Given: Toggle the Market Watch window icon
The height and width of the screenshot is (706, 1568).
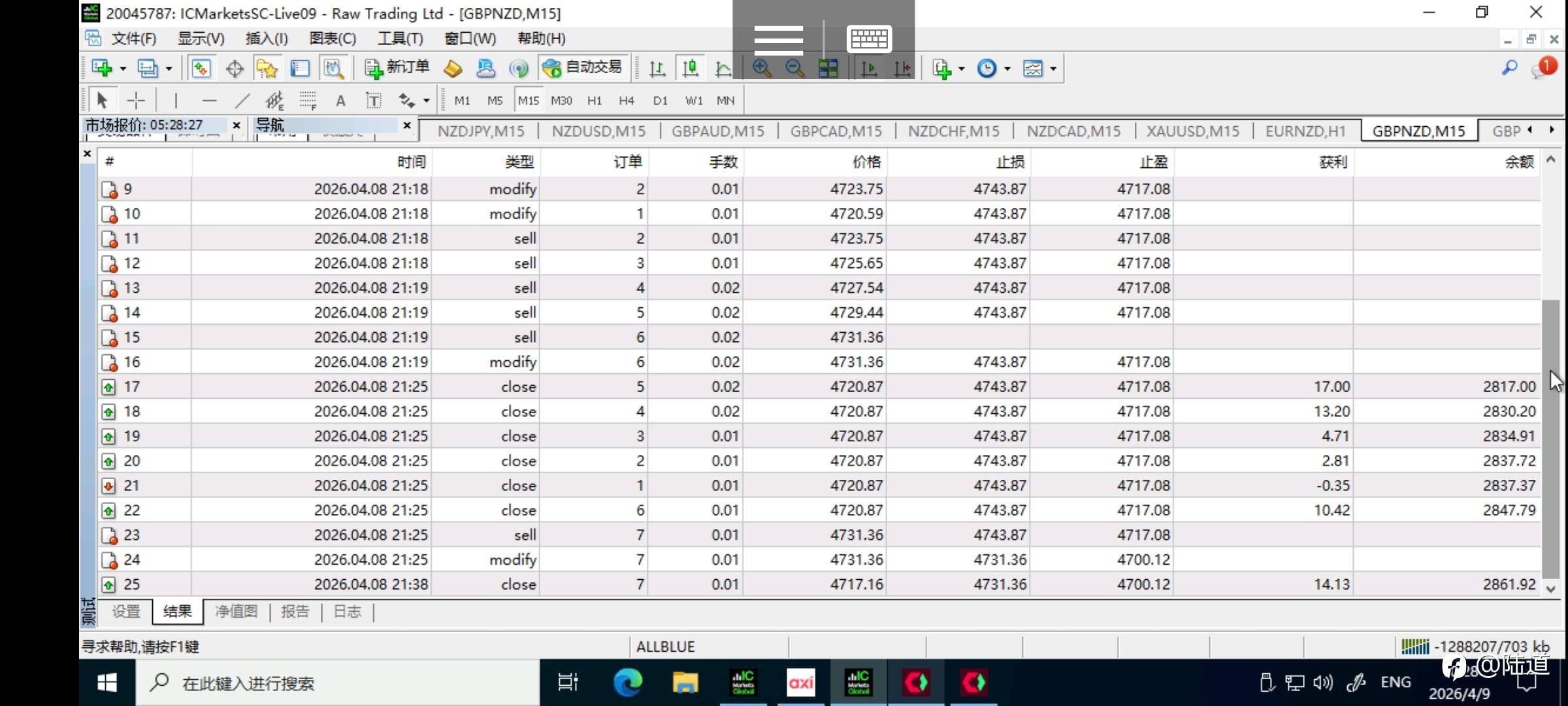Looking at the screenshot, I should coord(201,68).
